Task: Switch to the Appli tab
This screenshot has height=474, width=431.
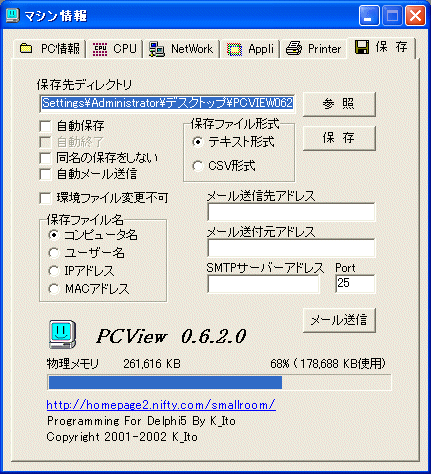Action: pyautogui.click(x=250, y=49)
